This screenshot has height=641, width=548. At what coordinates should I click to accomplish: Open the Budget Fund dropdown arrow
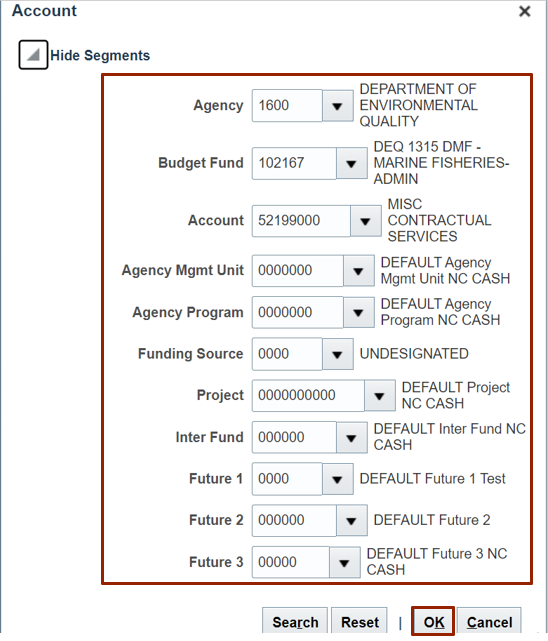click(x=351, y=164)
